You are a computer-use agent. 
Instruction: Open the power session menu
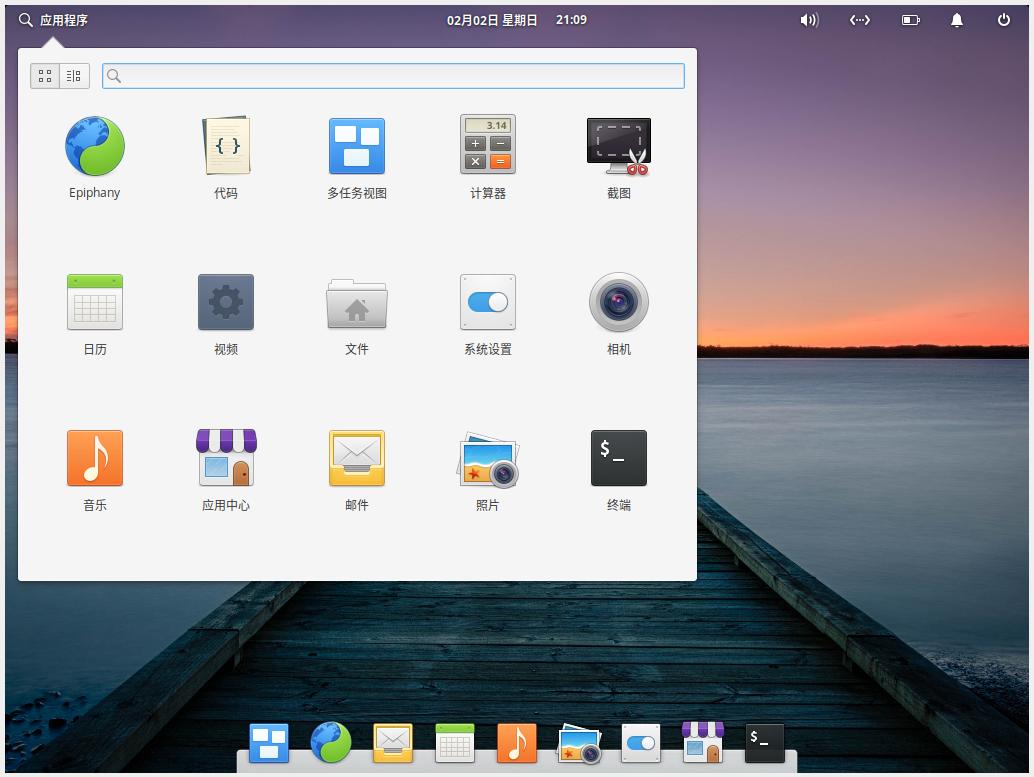(1005, 19)
